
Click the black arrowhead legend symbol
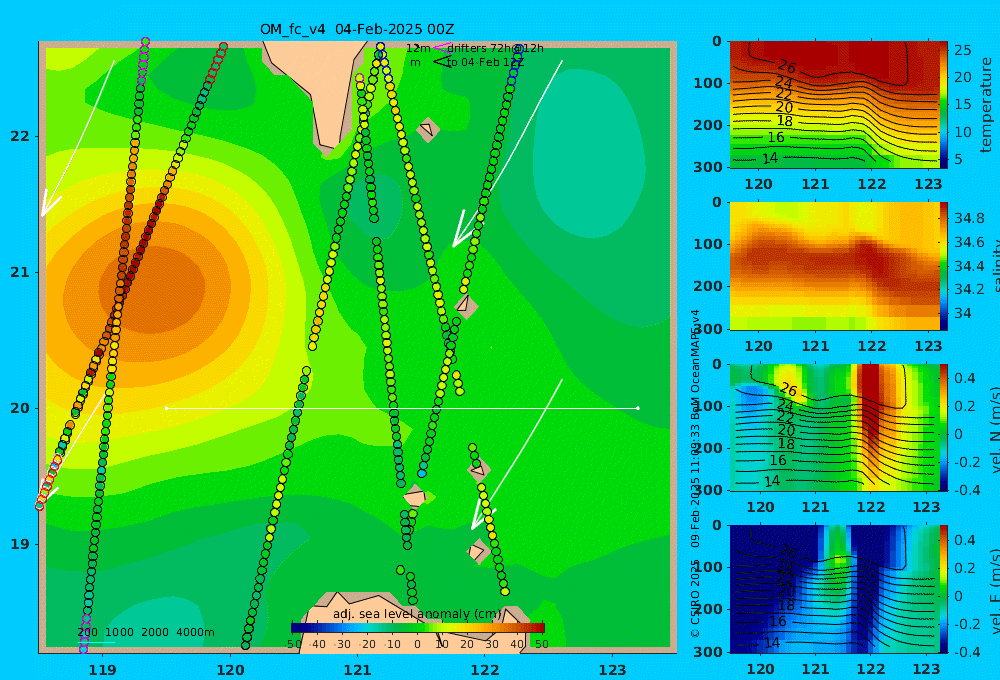pos(442,62)
